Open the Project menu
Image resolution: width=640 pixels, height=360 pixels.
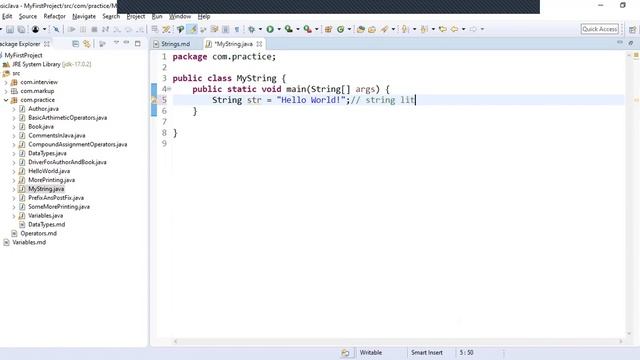136,16
